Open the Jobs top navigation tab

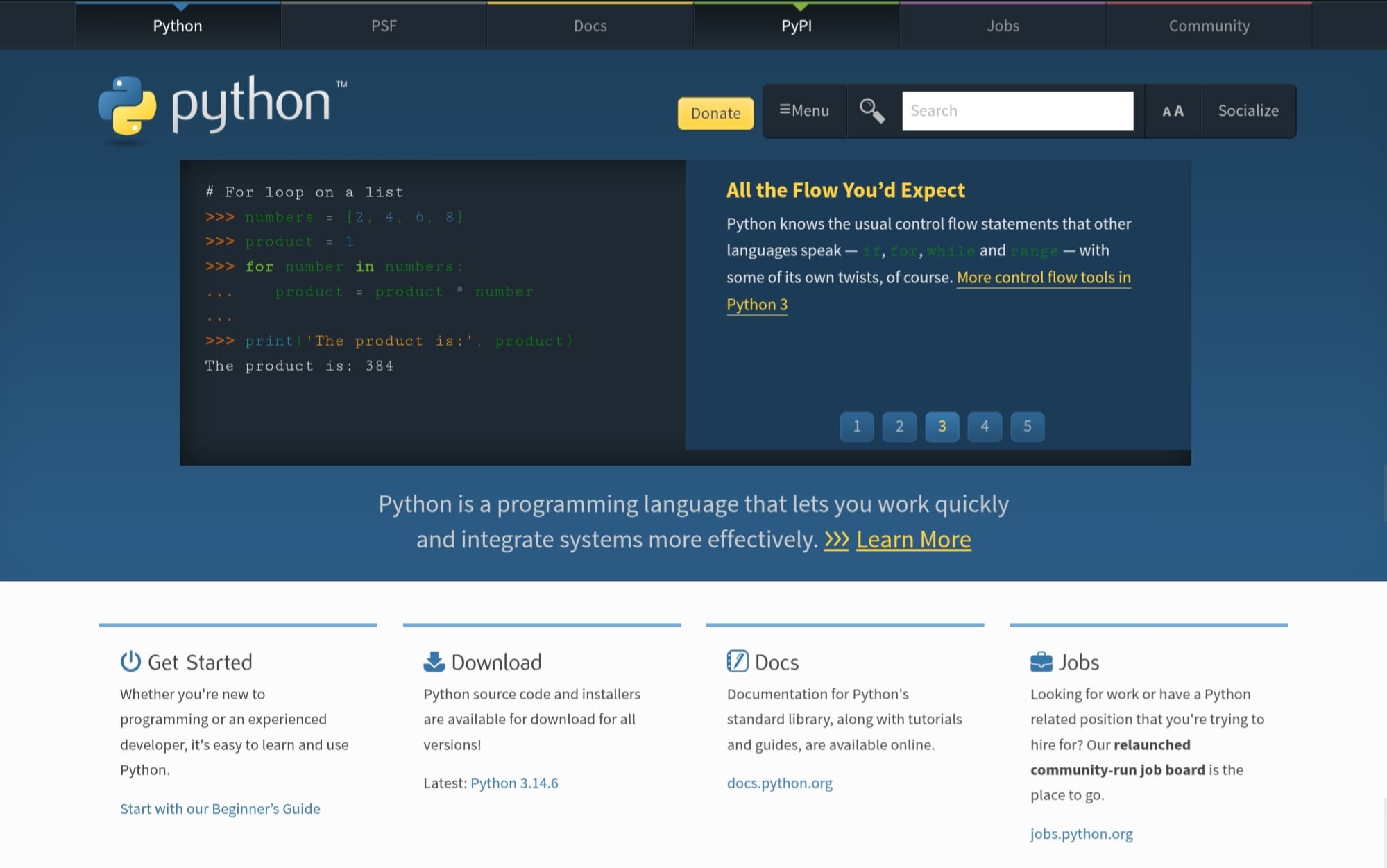click(1003, 26)
